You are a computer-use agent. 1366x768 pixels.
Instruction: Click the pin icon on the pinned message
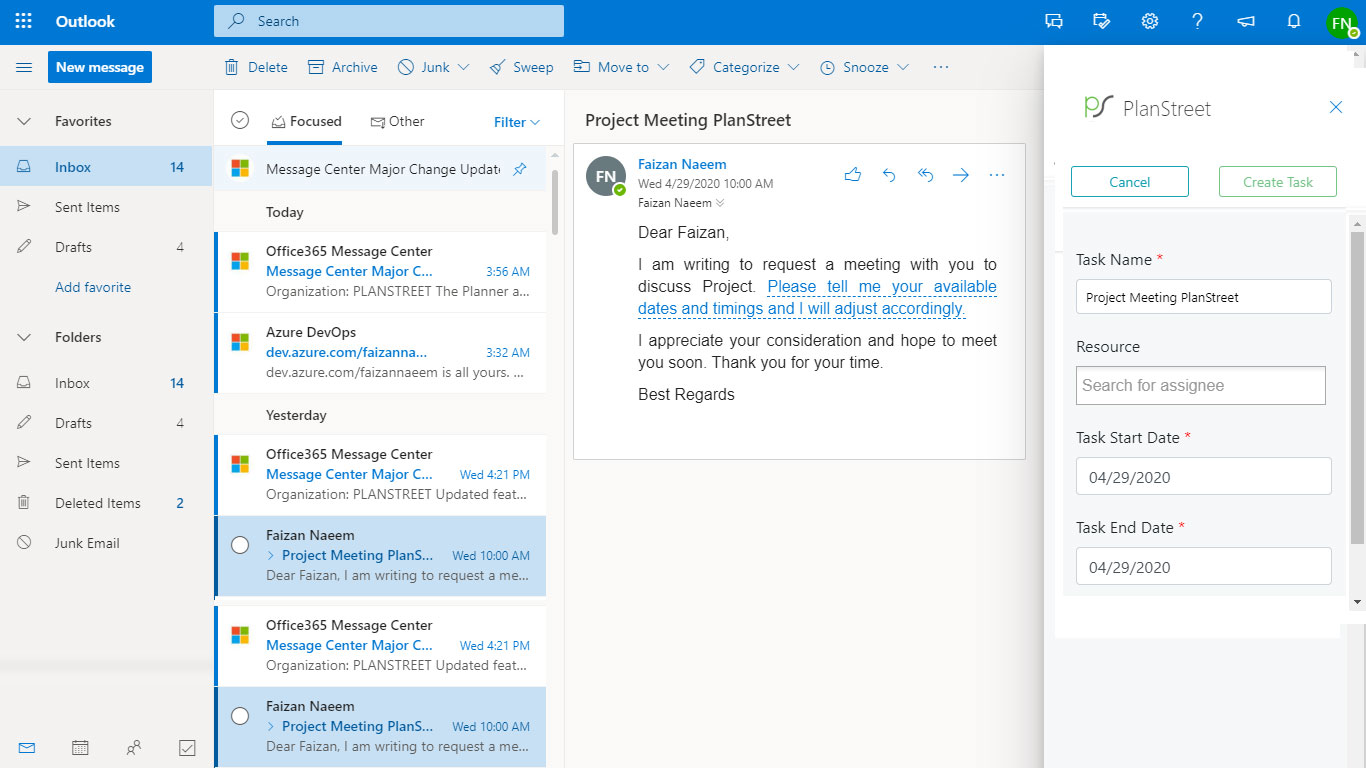pos(520,169)
